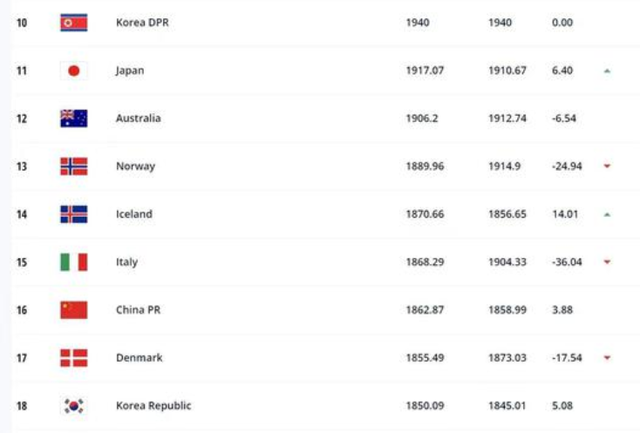Click the Korea DPR flag icon
The height and width of the screenshot is (433, 640).
[73, 22]
